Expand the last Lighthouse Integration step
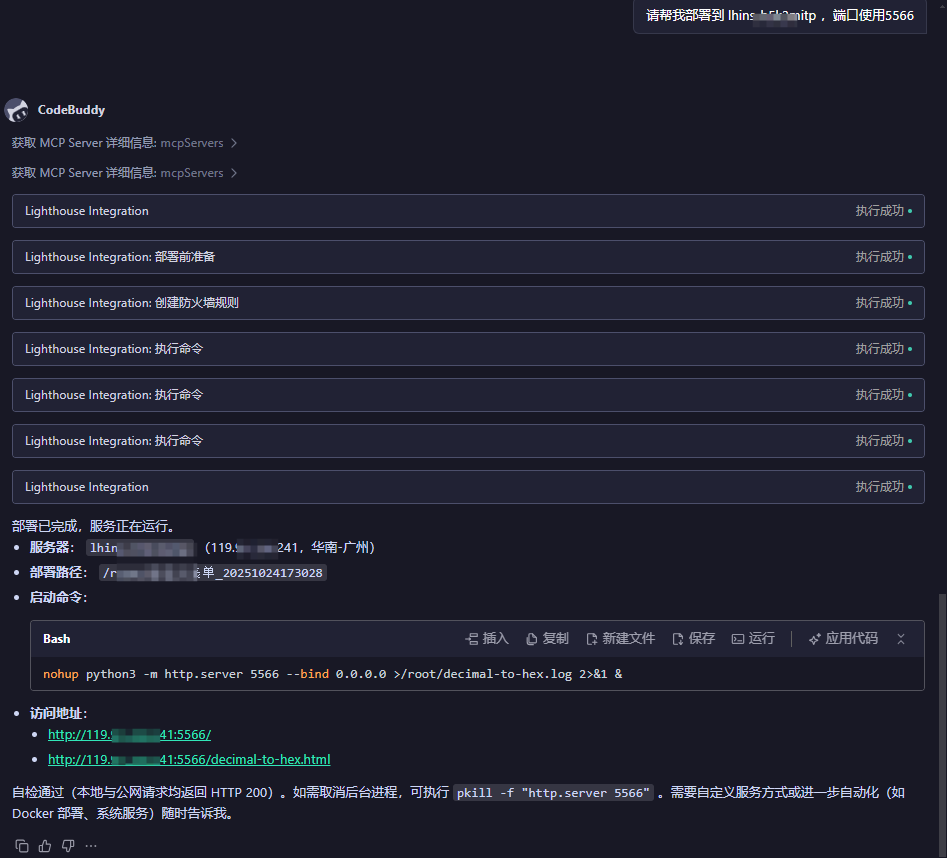Image resolution: width=947 pixels, height=858 pixels. (x=468, y=487)
